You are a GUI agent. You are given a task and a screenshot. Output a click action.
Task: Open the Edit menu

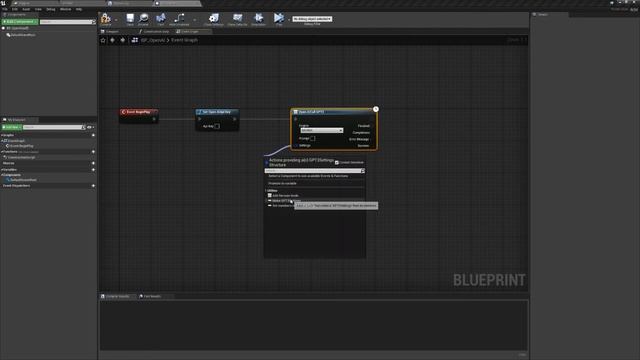pos(15,9)
